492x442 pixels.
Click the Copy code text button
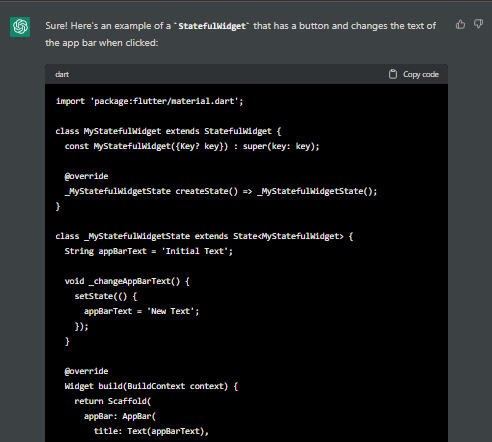(421, 74)
